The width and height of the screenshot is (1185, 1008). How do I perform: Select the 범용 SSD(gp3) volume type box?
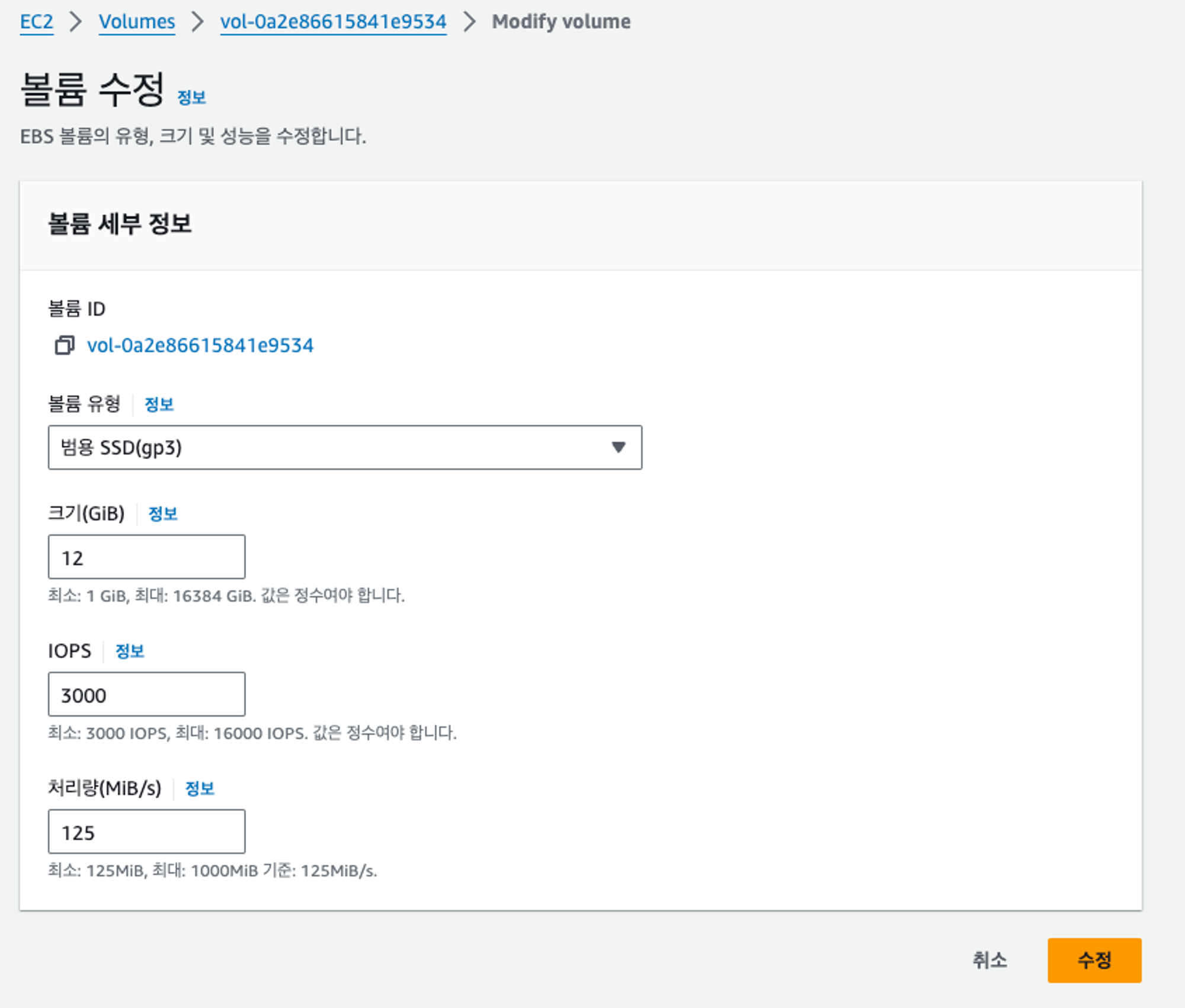(332, 447)
